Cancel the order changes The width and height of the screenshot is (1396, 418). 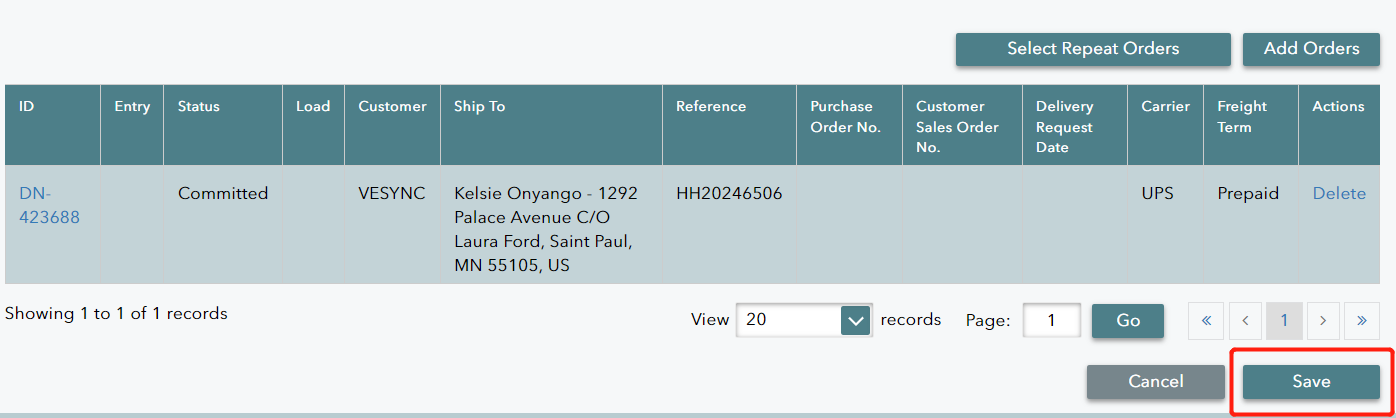[1155, 381]
